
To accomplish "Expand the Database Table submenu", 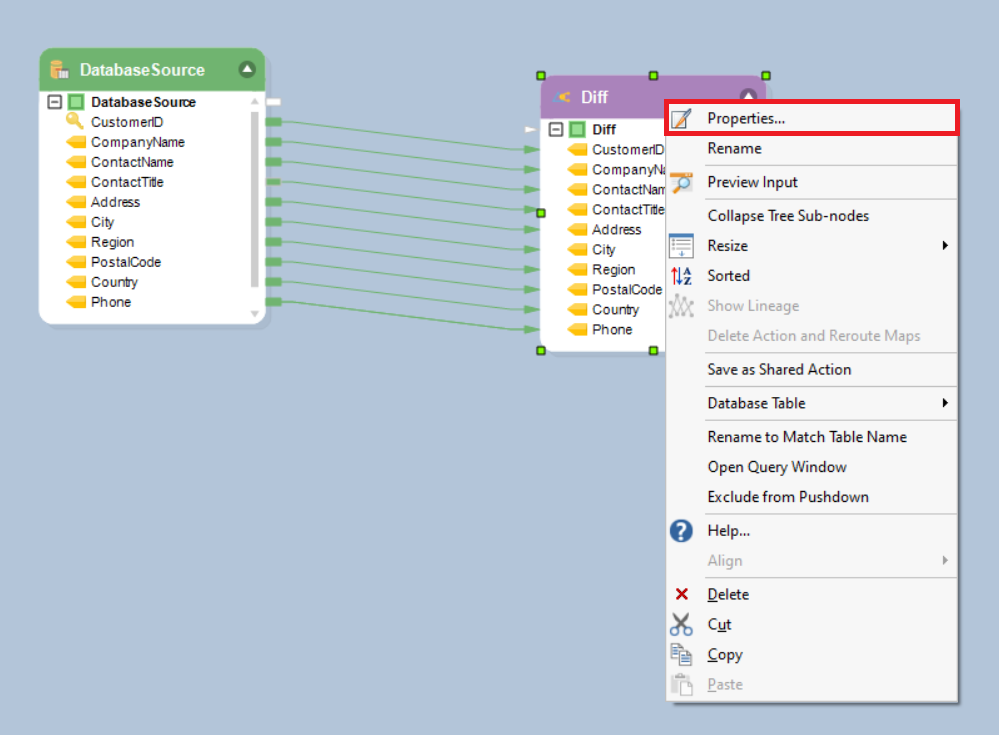I will pos(944,403).
